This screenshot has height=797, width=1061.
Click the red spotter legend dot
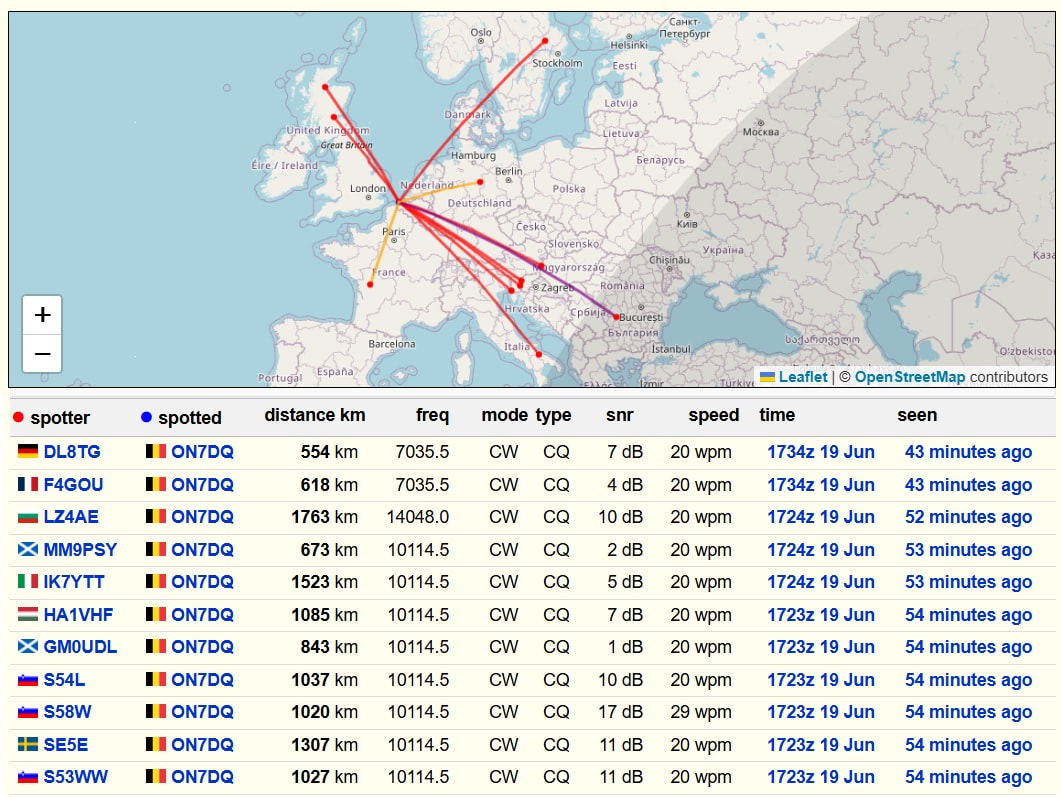click(18, 417)
